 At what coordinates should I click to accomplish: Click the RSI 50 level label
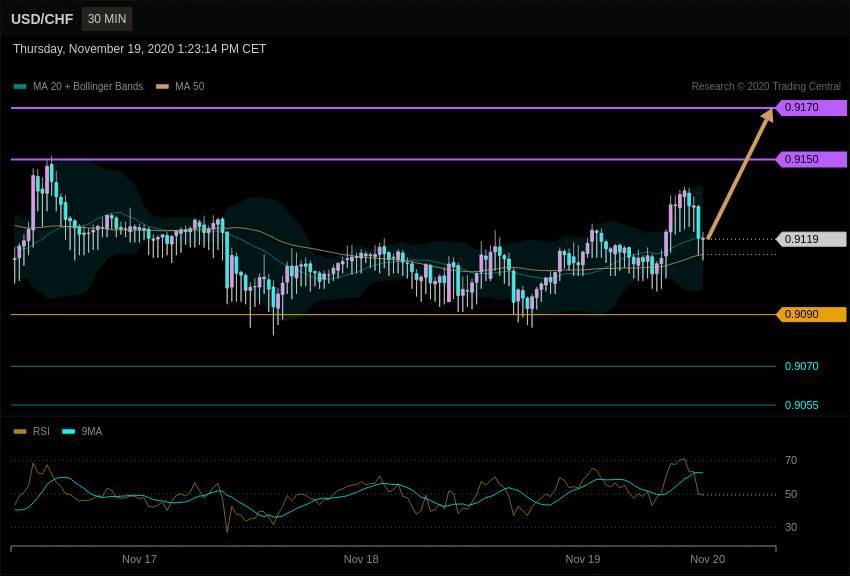click(x=791, y=494)
